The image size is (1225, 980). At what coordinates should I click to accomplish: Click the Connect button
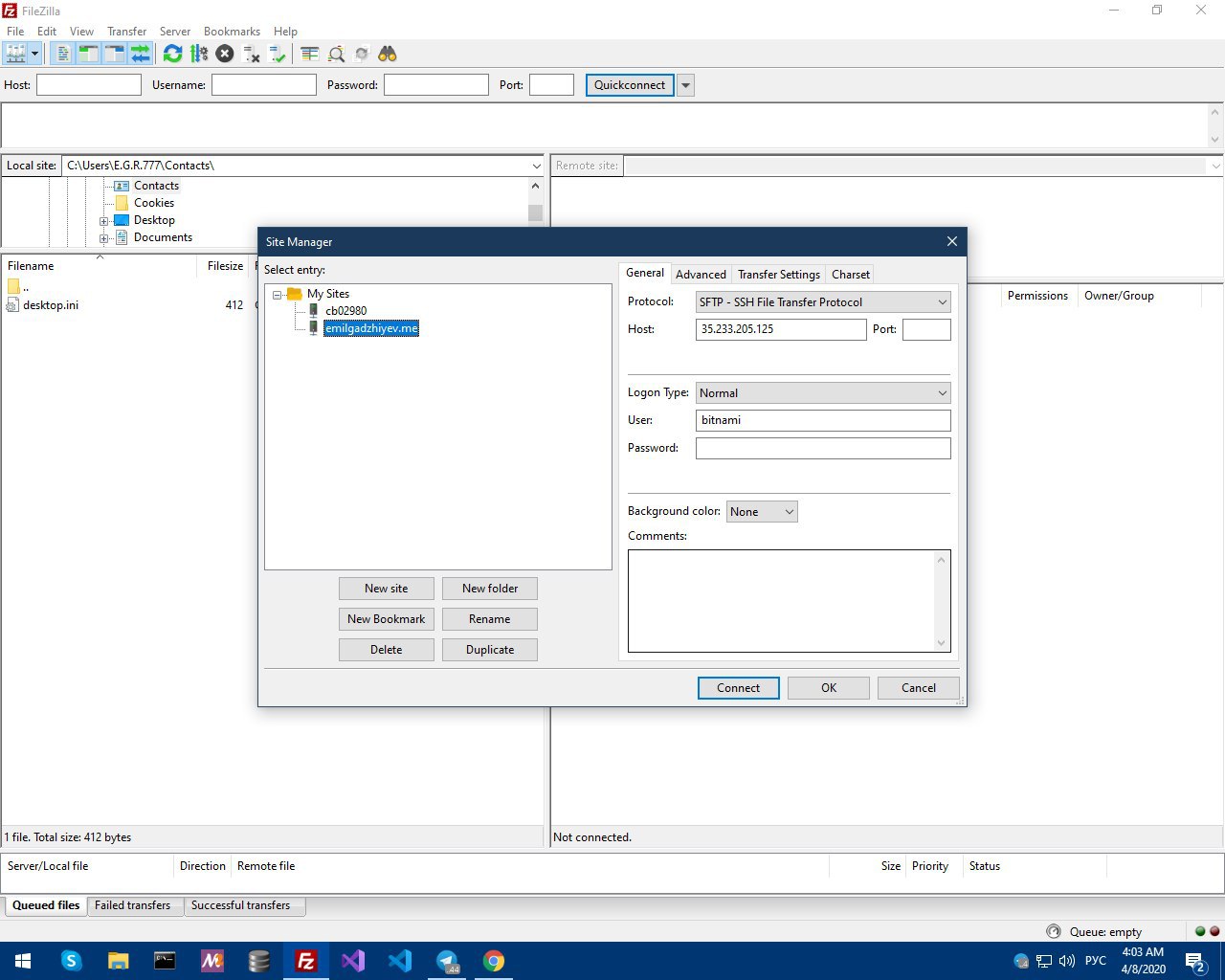738,688
